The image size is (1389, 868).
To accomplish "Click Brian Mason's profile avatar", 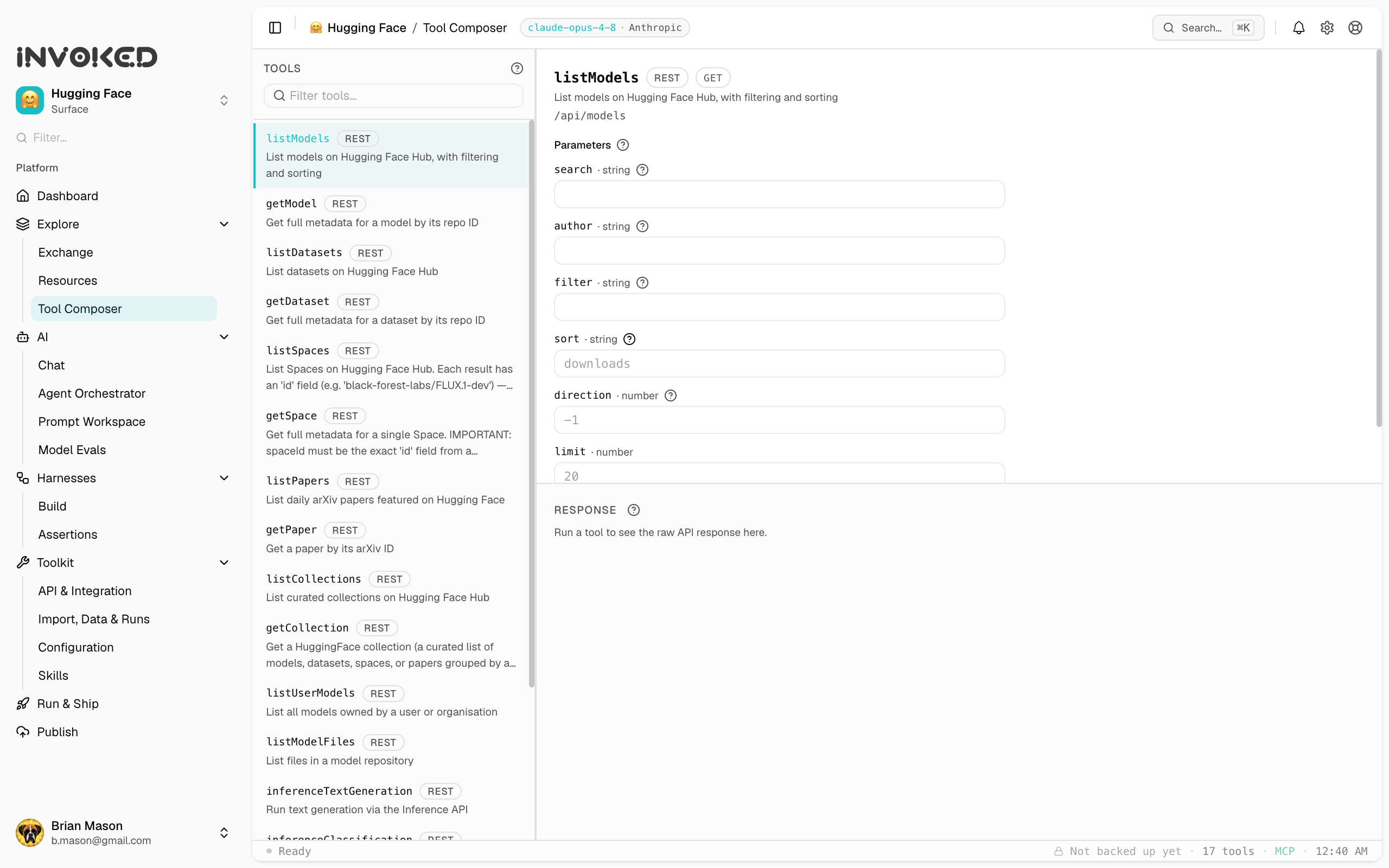I will (x=30, y=832).
